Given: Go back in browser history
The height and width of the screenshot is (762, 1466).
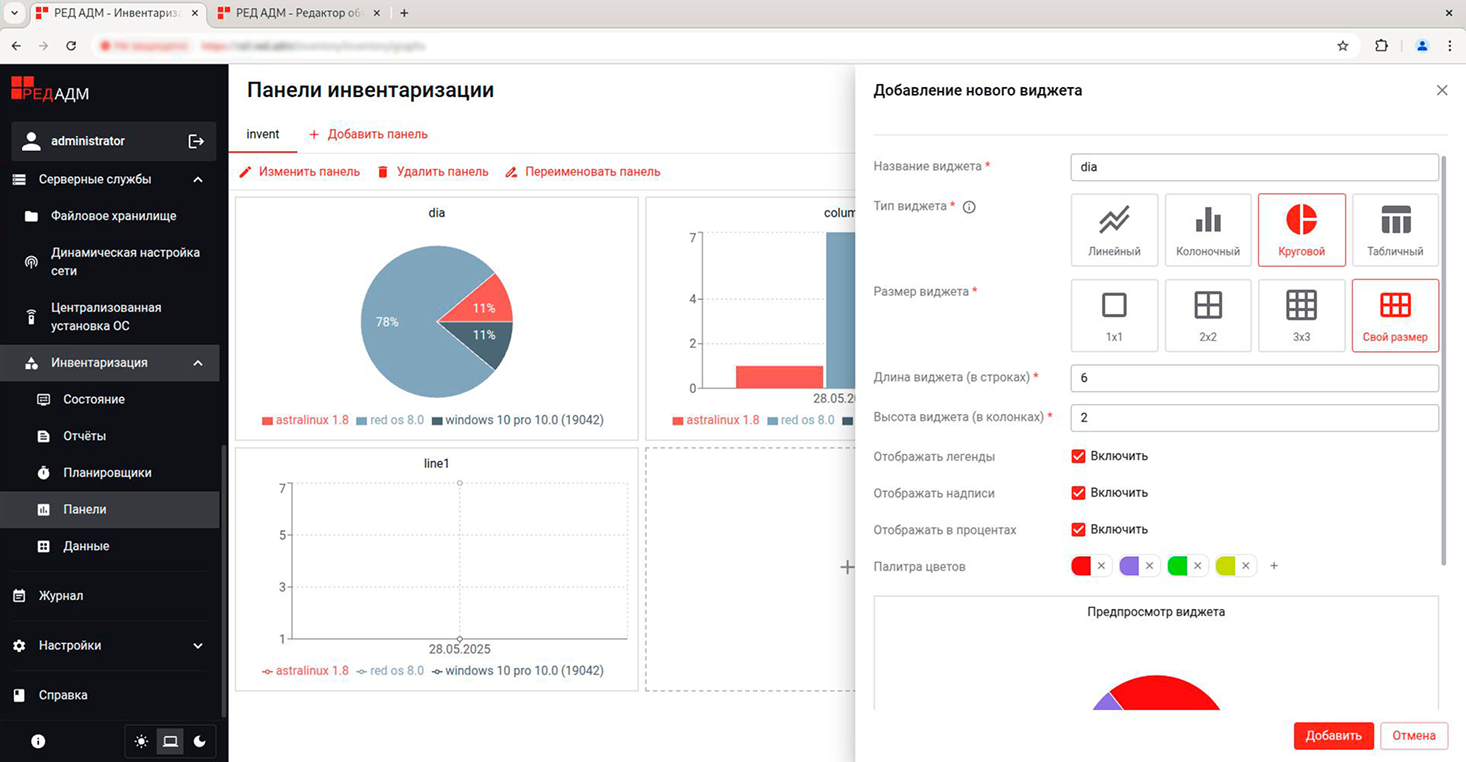Looking at the screenshot, I should click(16, 46).
